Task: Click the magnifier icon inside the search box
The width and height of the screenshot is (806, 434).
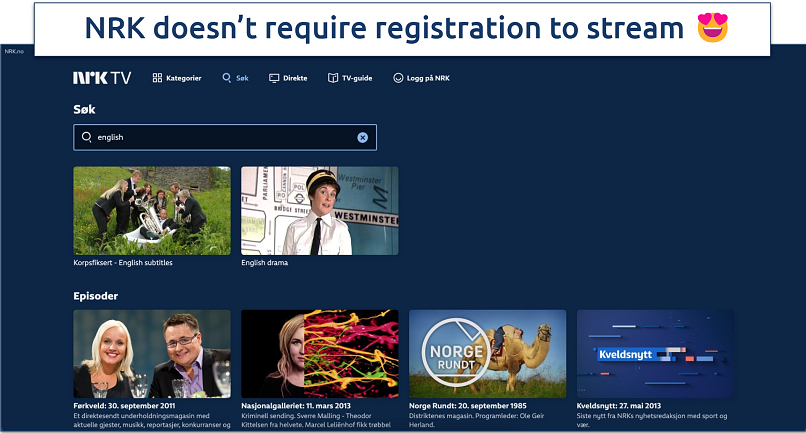Action: (x=86, y=137)
